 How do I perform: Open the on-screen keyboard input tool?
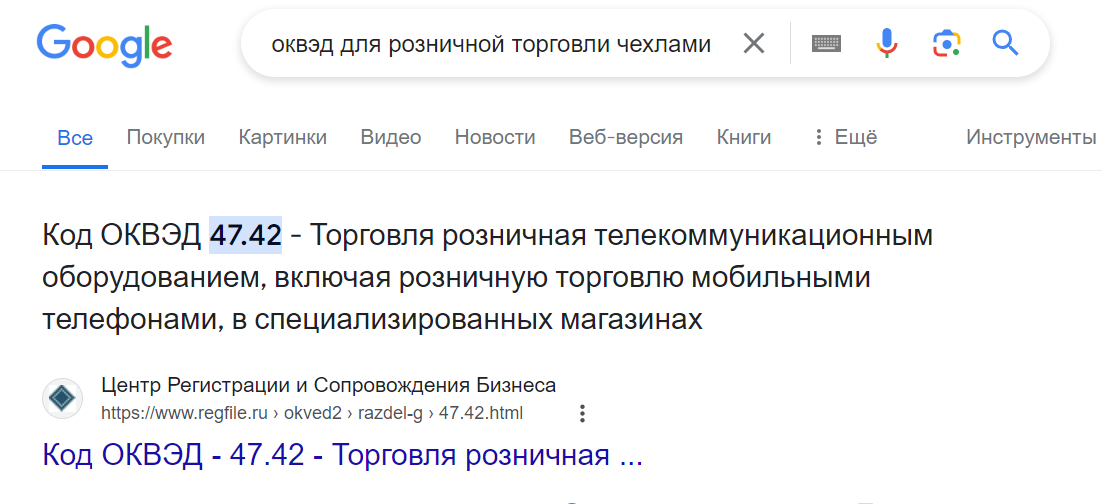tap(826, 43)
